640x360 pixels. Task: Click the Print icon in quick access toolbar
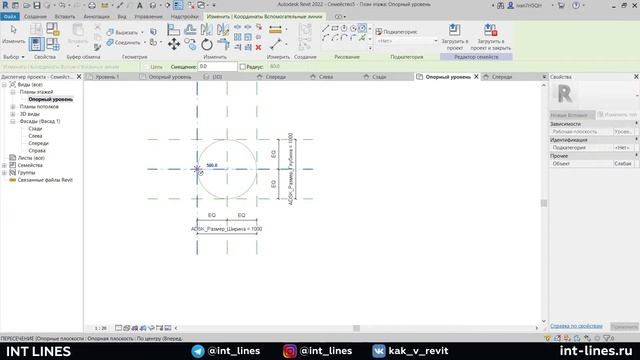click(x=92, y=5)
